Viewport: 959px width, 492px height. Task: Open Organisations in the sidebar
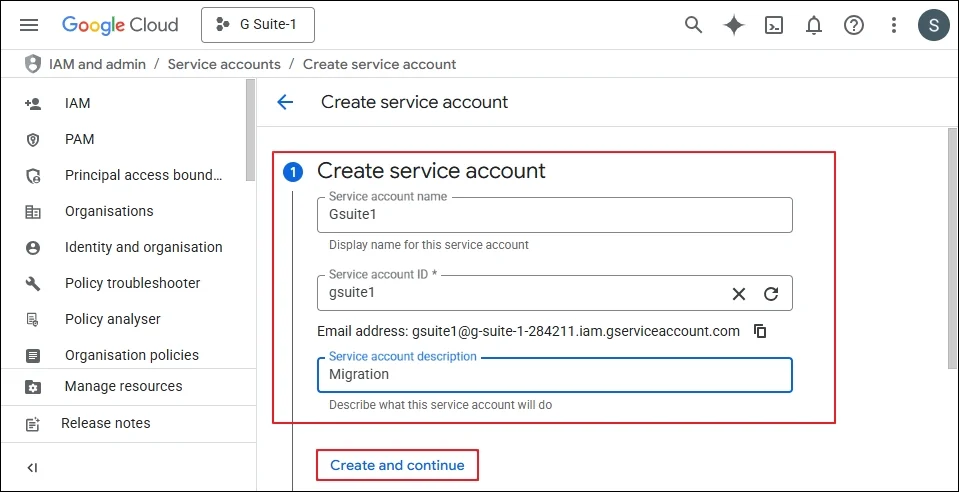[109, 211]
